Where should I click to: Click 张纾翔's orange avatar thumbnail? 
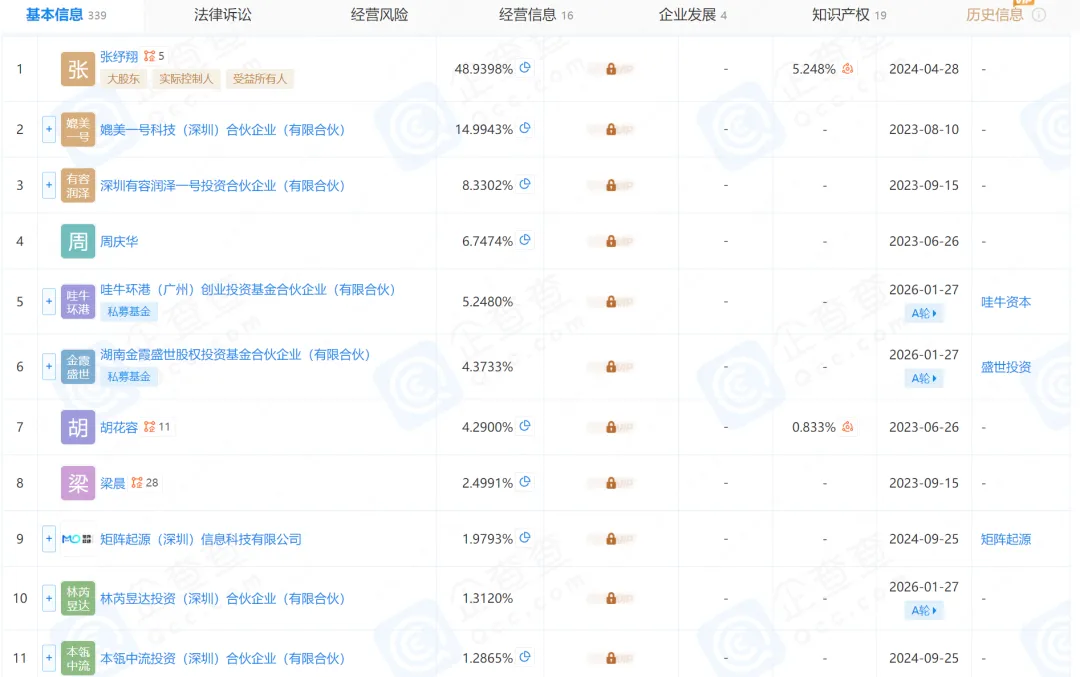[x=78, y=69]
